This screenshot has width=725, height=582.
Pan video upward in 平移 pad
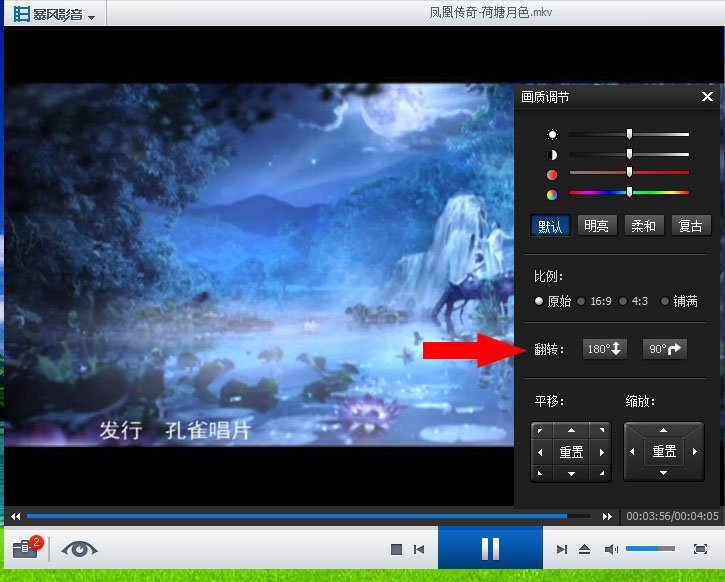point(571,430)
